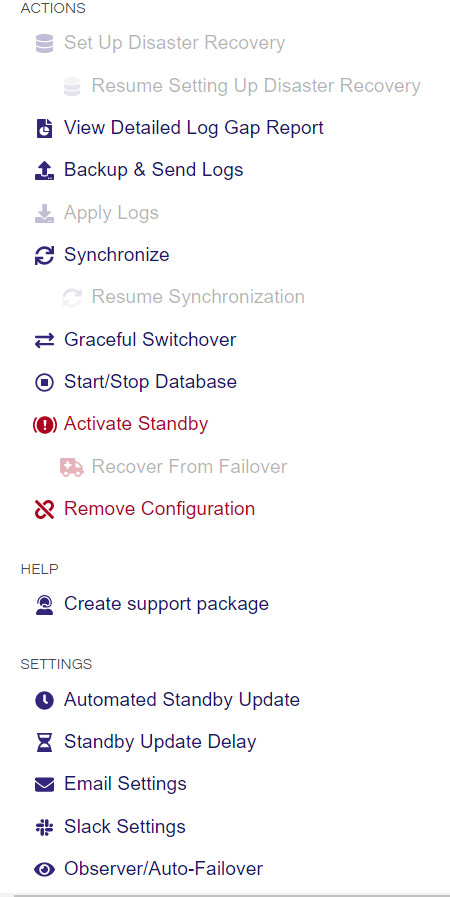Open Observer/Auto-Failover settings label
Screen dimensions: 450x897
164,869
